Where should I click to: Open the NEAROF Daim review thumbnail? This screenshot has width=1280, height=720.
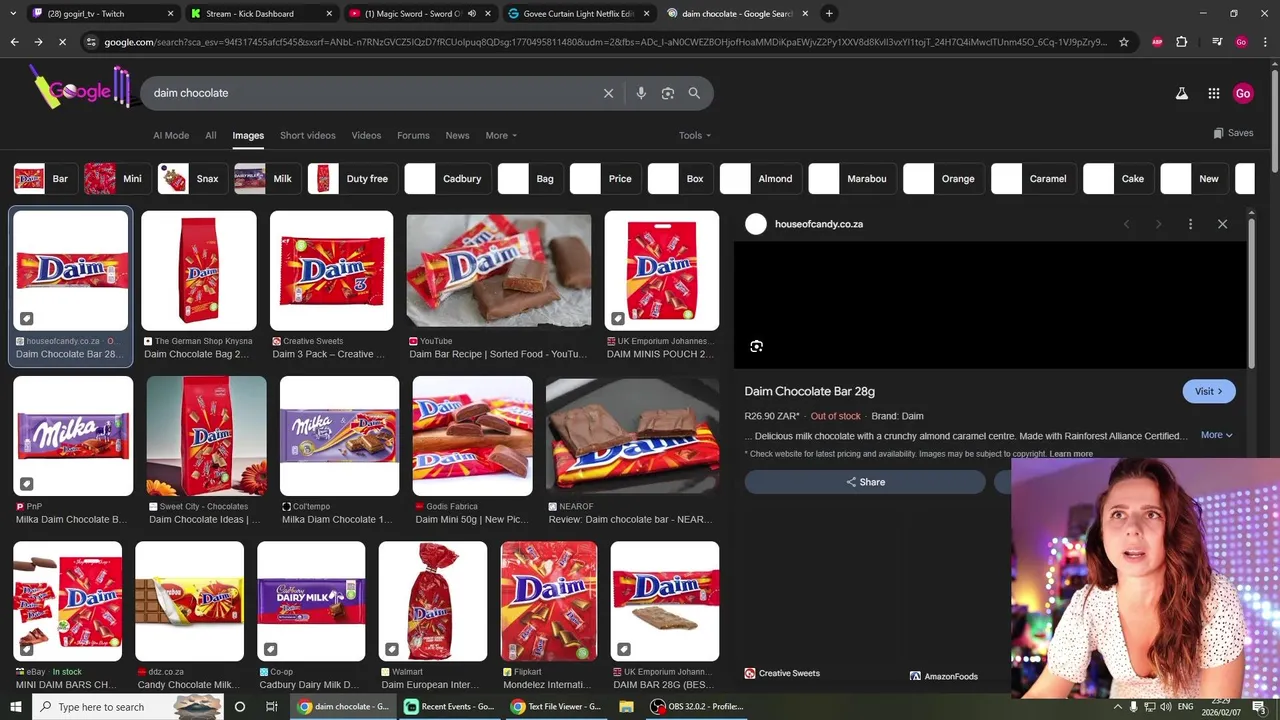point(632,436)
